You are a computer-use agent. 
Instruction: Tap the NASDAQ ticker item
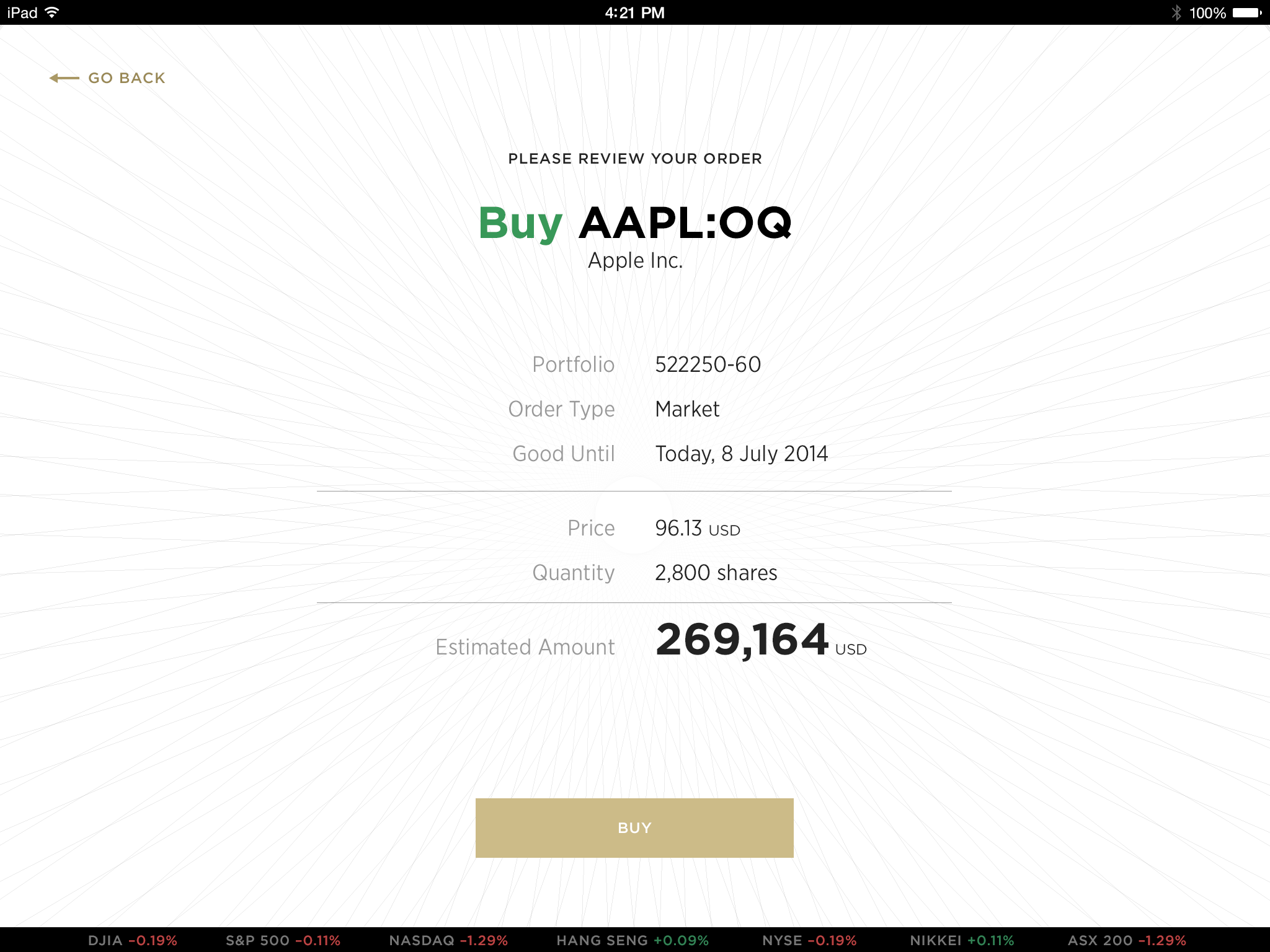448,940
